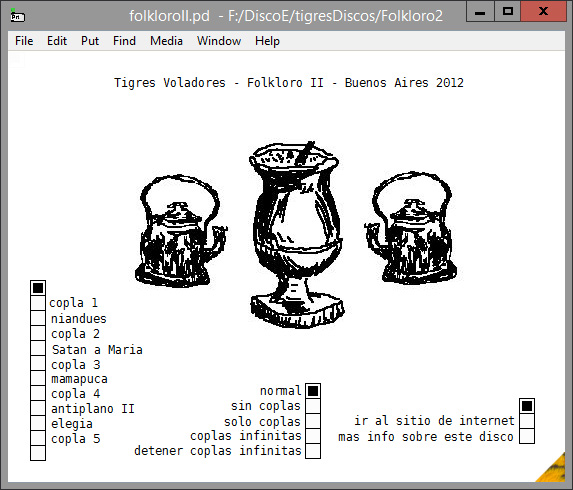This screenshot has width=573, height=490.
Task: Activate coplas infinitas option
Action: [x=313, y=436]
